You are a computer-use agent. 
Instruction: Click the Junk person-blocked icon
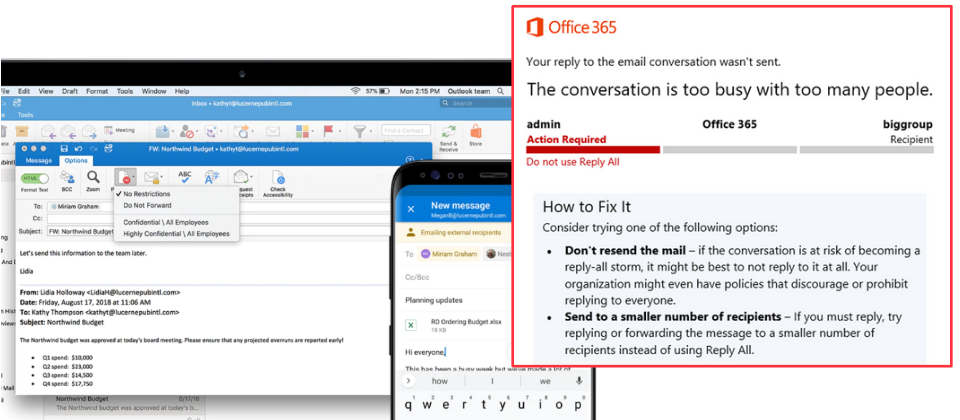(187, 132)
